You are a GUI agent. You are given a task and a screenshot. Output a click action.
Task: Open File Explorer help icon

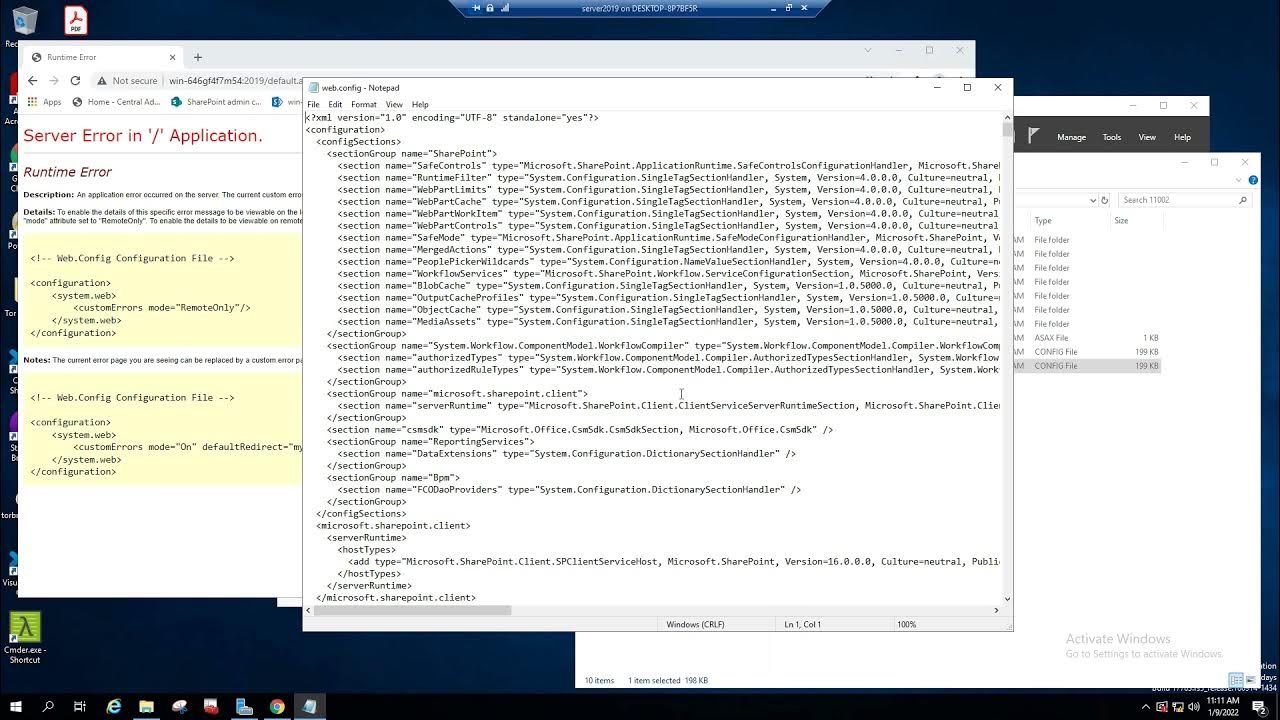[x=1252, y=180]
